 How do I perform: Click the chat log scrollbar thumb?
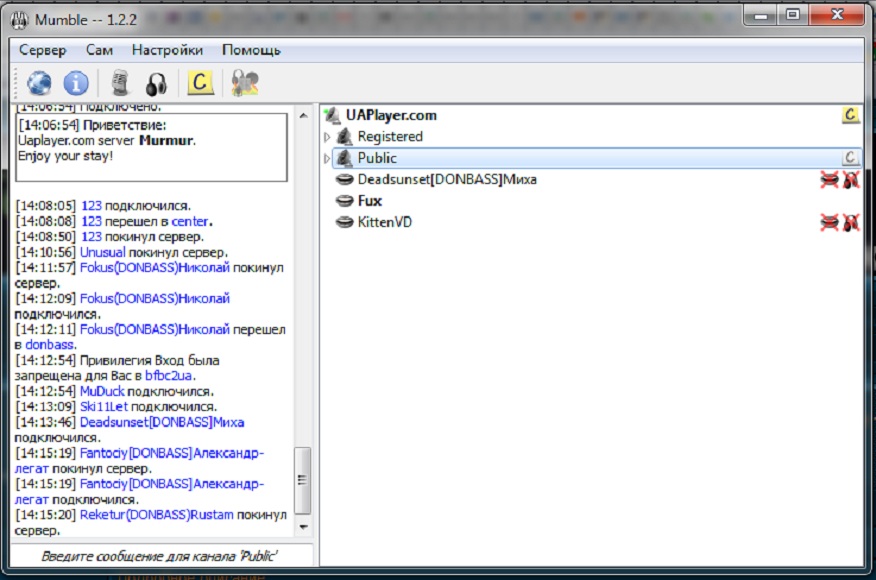click(x=303, y=481)
